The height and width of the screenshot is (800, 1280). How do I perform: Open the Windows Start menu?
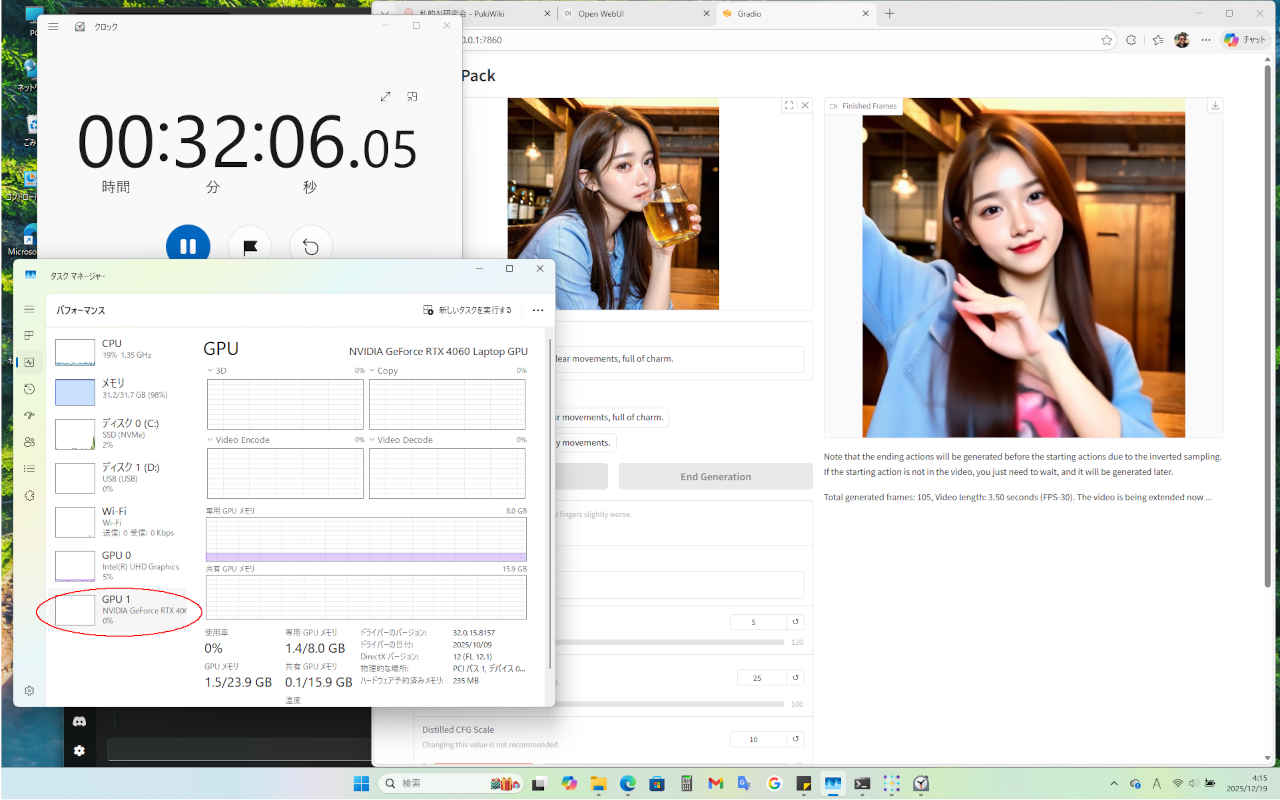361,784
